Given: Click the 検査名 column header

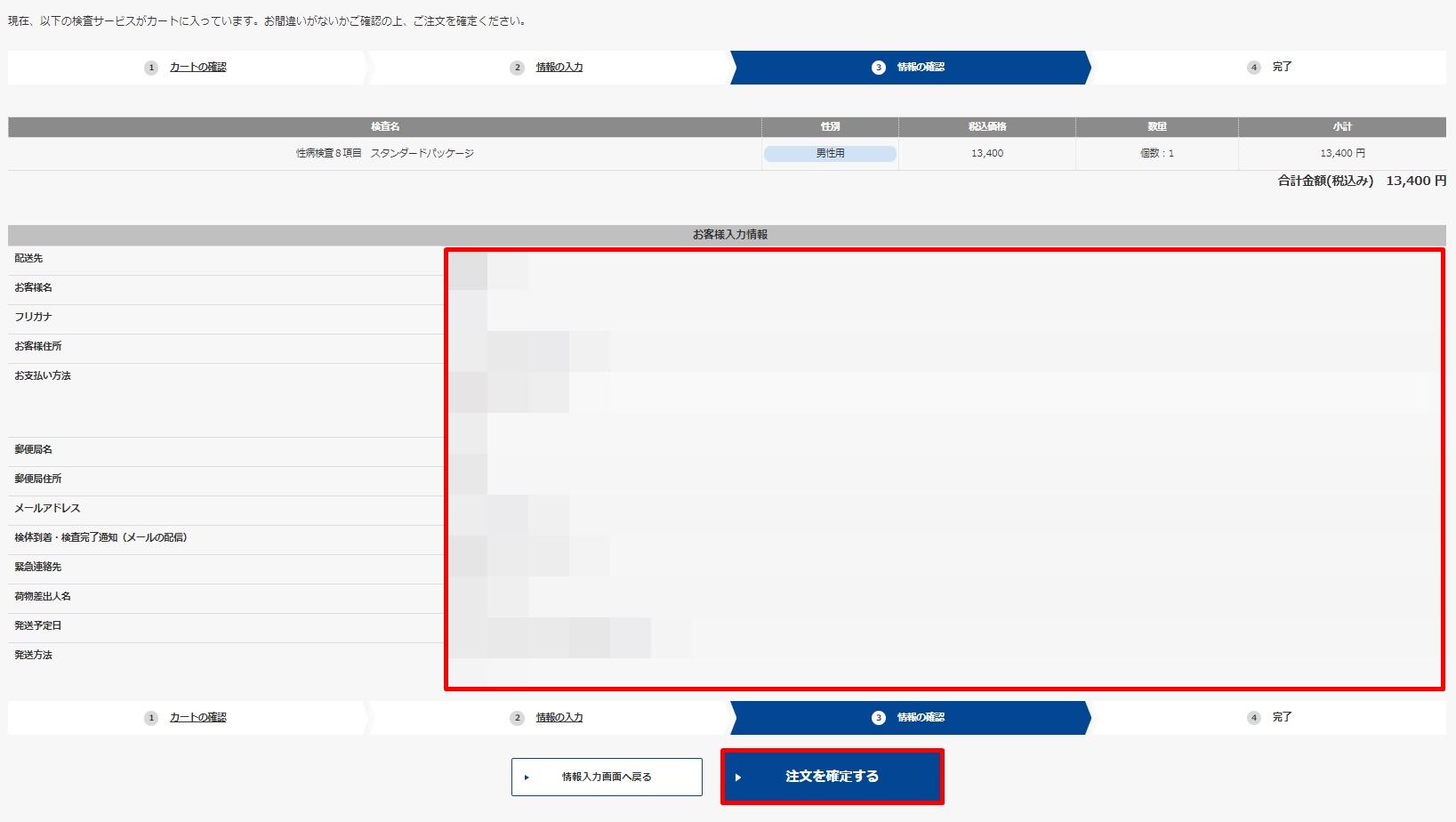Looking at the screenshot, I should [384, 126].
